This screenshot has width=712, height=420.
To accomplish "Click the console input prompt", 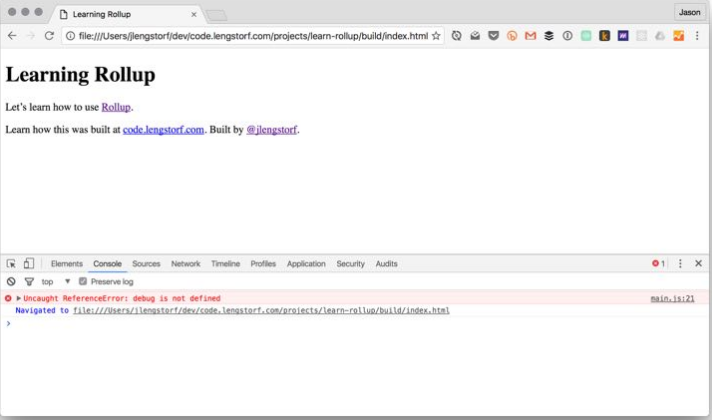I will click(354, 324).
